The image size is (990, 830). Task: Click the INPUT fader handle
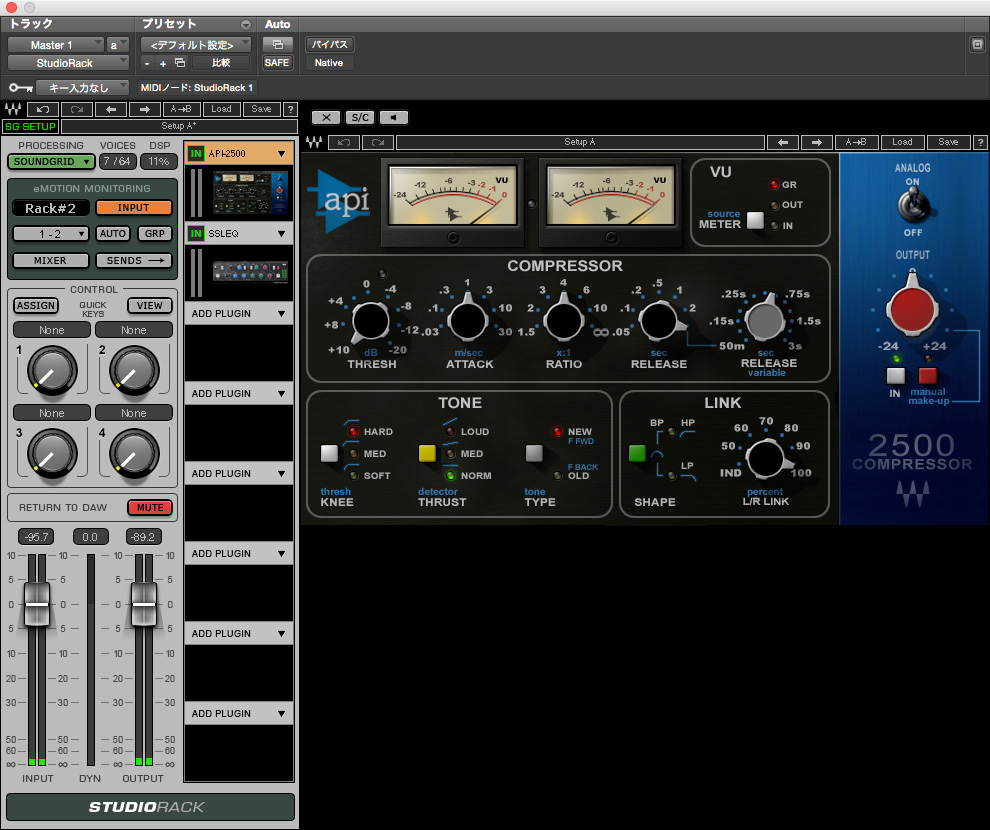[x=37, y=604]
